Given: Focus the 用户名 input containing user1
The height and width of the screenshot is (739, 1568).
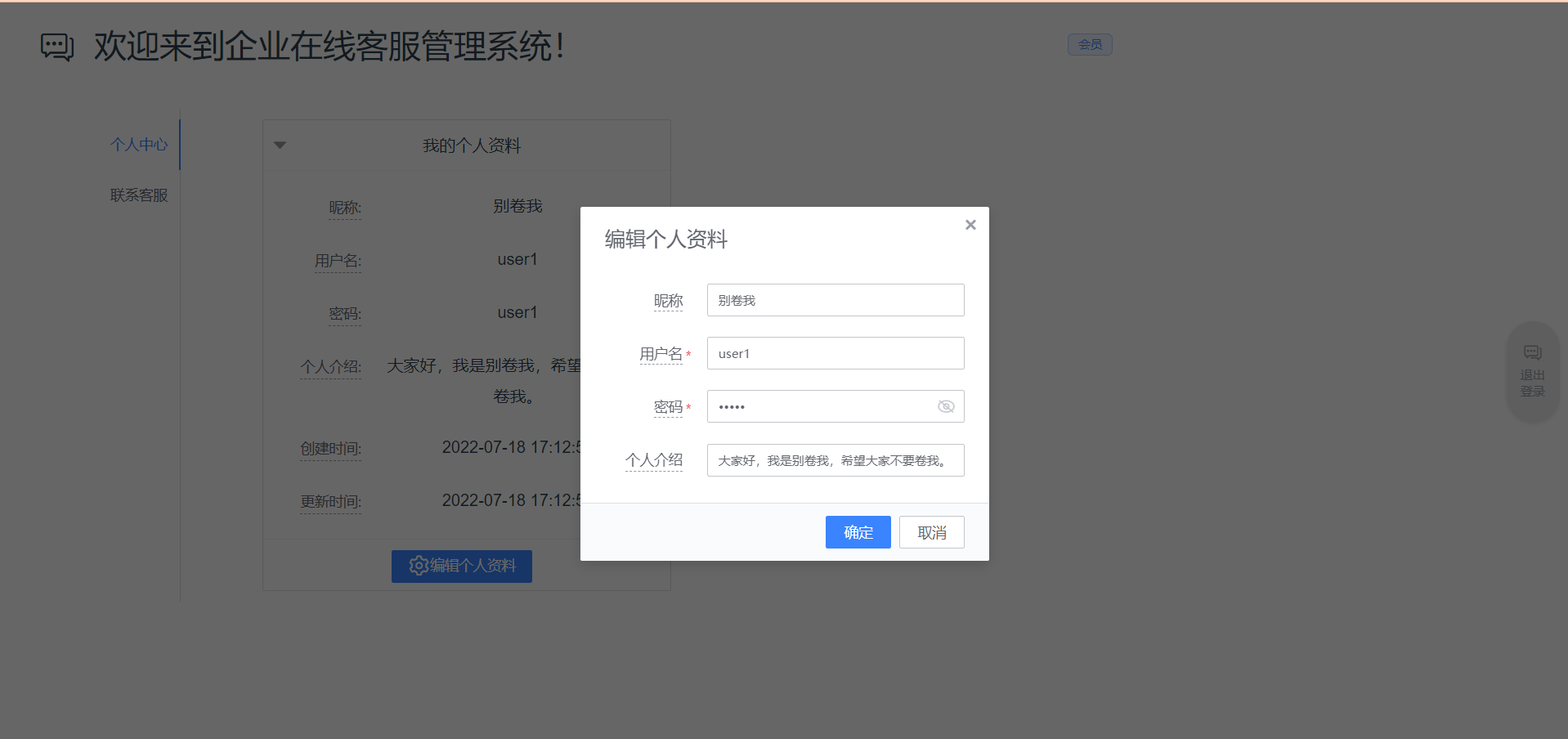Looking at the screenshot, I should click(836, 353).
